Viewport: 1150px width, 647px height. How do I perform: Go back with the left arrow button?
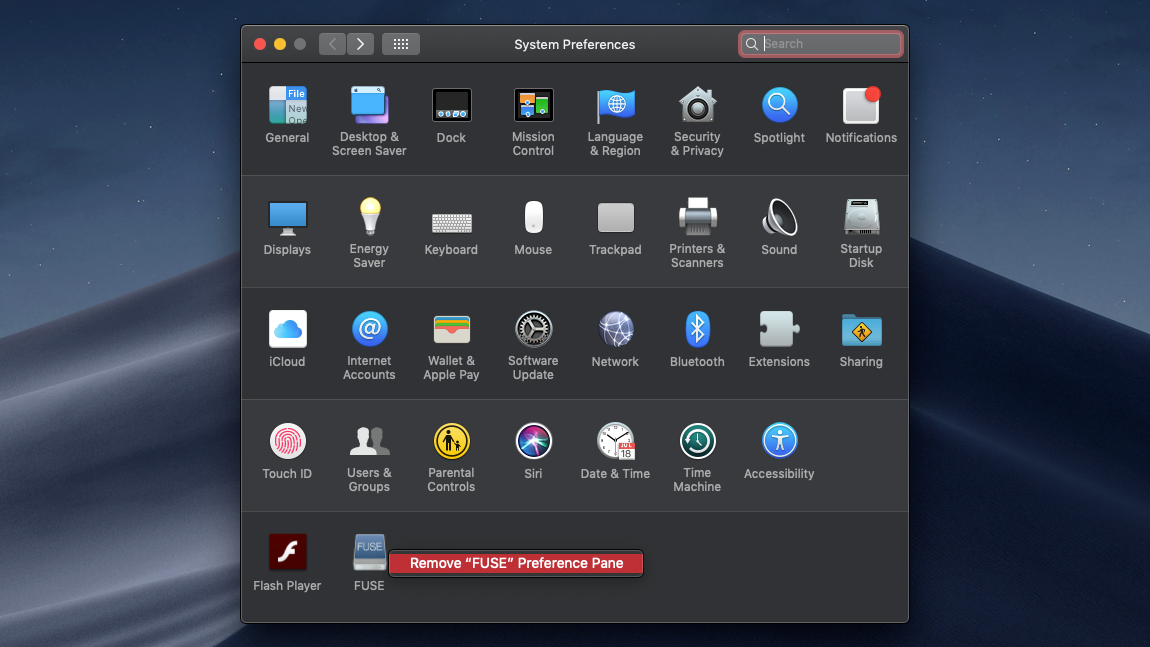tap(332, 44)
